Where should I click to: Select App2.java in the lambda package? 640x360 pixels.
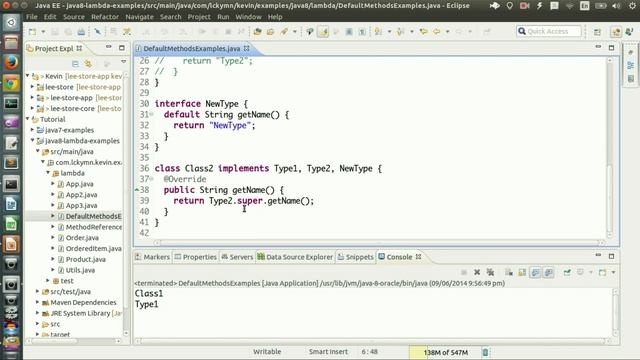[82, 195]
